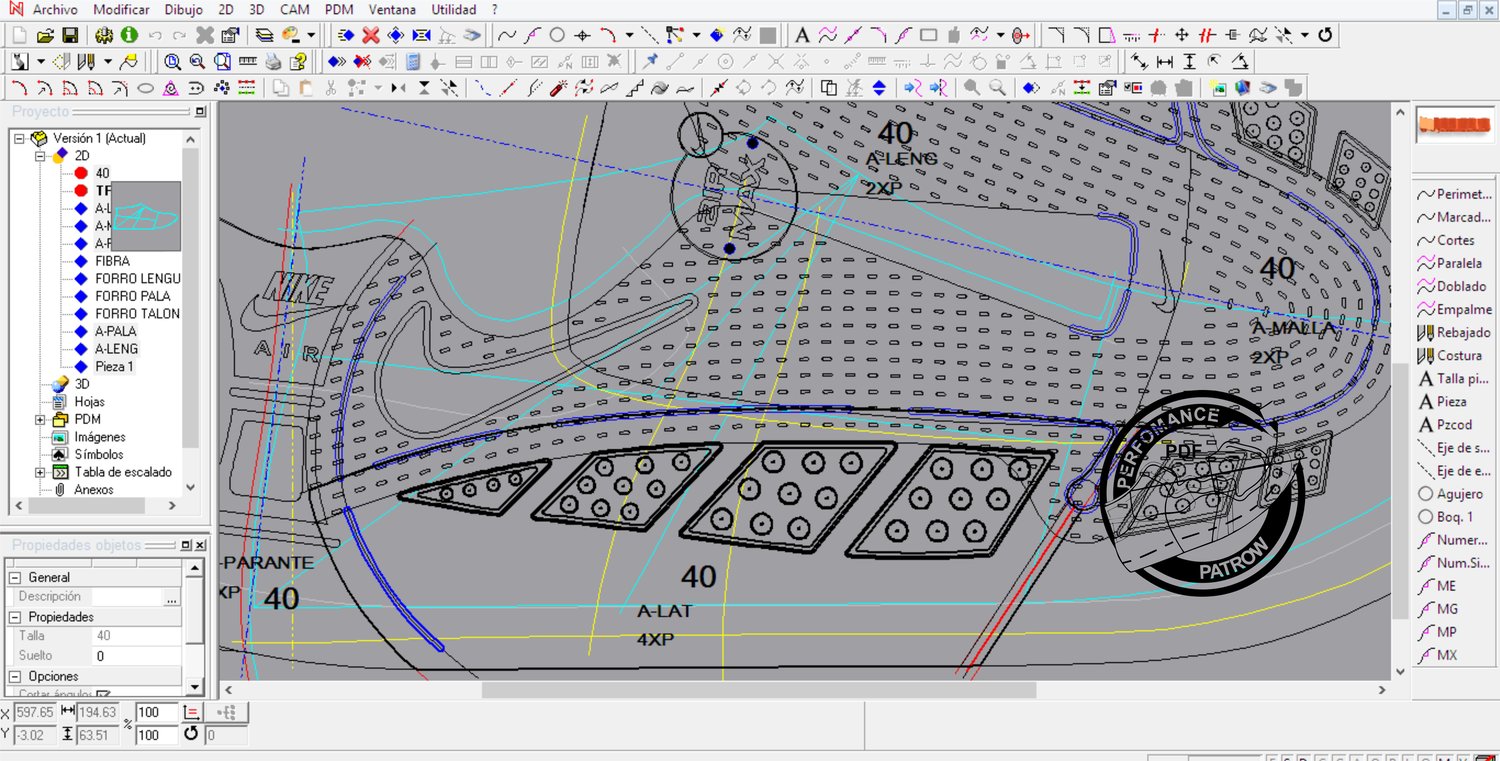Expand the PDM tree node
The width and height of the screenshot is (1500, 761).
click(41, 419)
